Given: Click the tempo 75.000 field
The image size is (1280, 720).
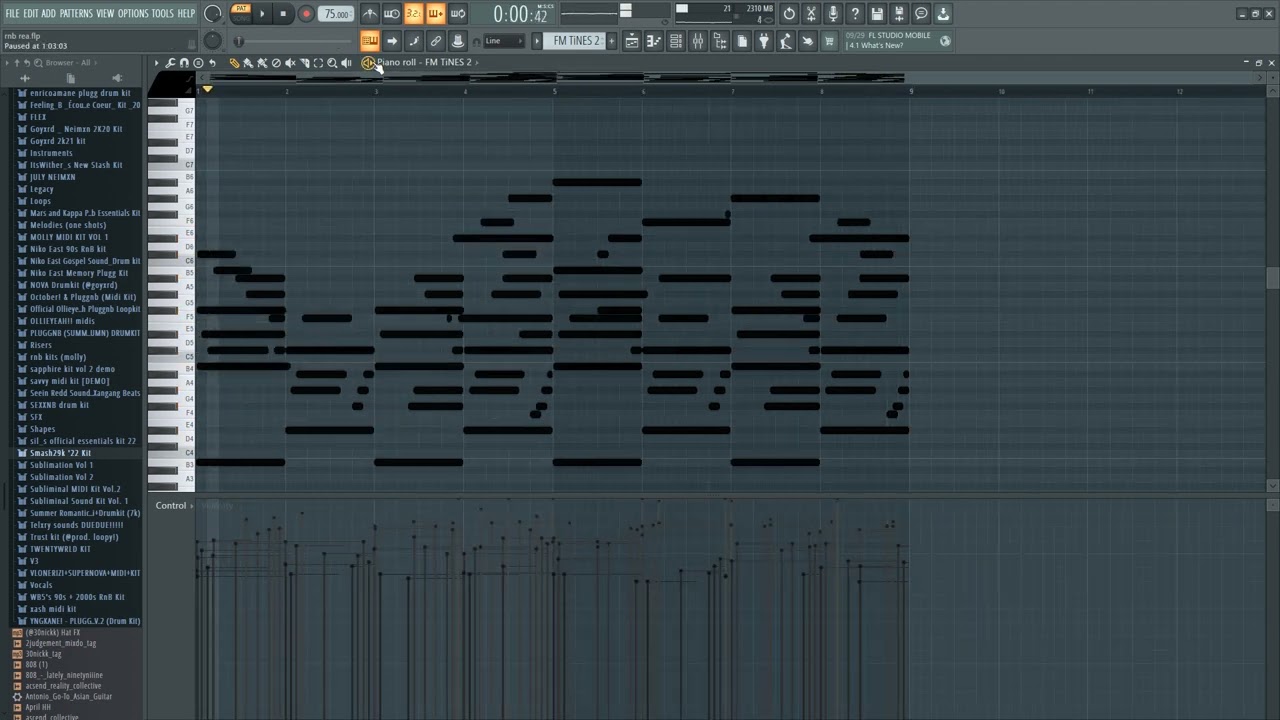Looking at the screenshot, I should tap(337, 14).
